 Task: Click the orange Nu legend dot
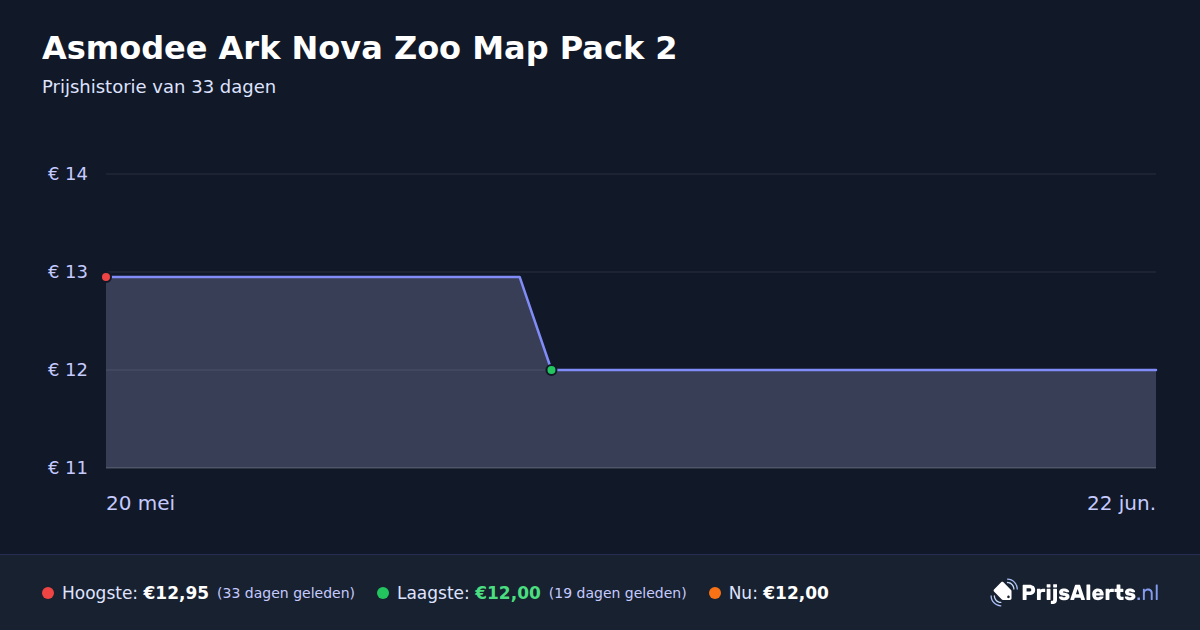click(x=715, y=593)
